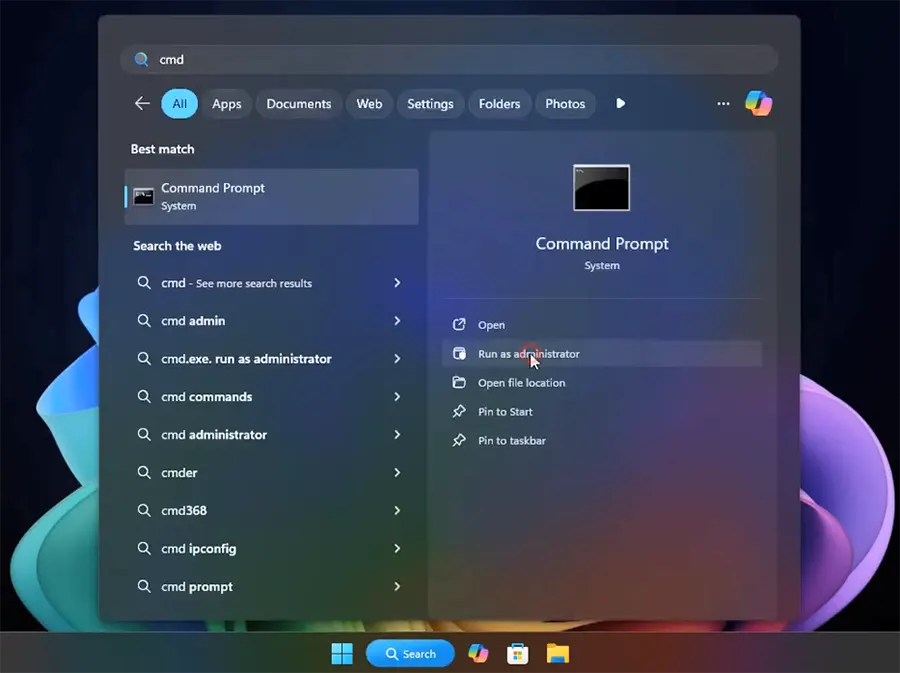Click the search magnifier in search box
Viewport: 900px width, 673px height.
point(140,59)
